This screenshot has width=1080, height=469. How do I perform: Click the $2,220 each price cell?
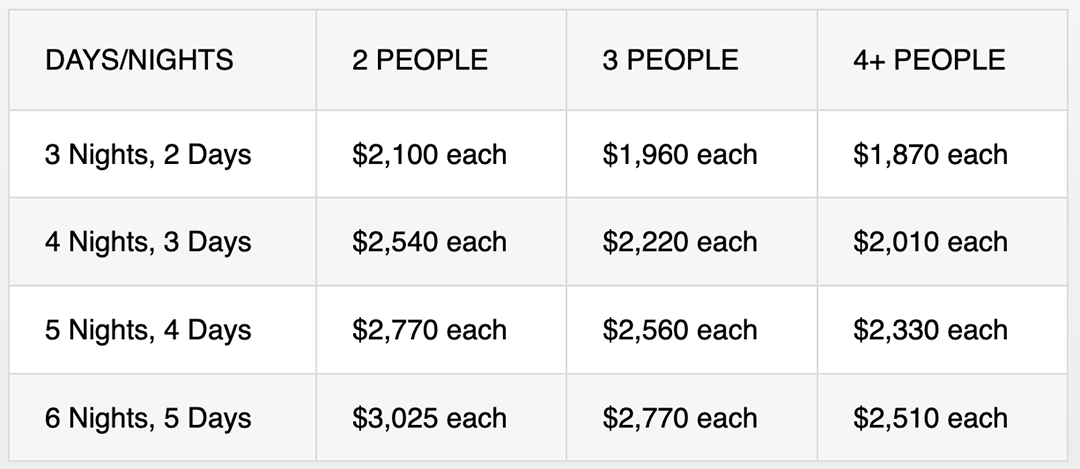tap(680, 242)
